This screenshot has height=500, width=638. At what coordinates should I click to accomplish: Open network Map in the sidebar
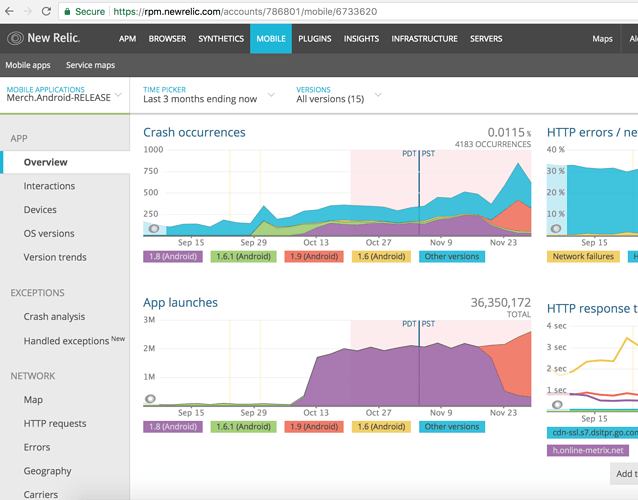point(33,400)
